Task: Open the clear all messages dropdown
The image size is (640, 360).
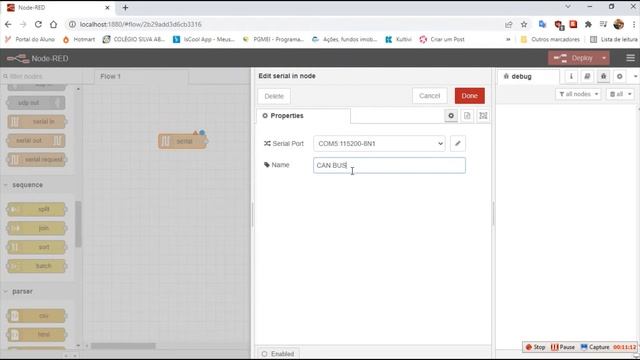Action: tap(620, 94)
